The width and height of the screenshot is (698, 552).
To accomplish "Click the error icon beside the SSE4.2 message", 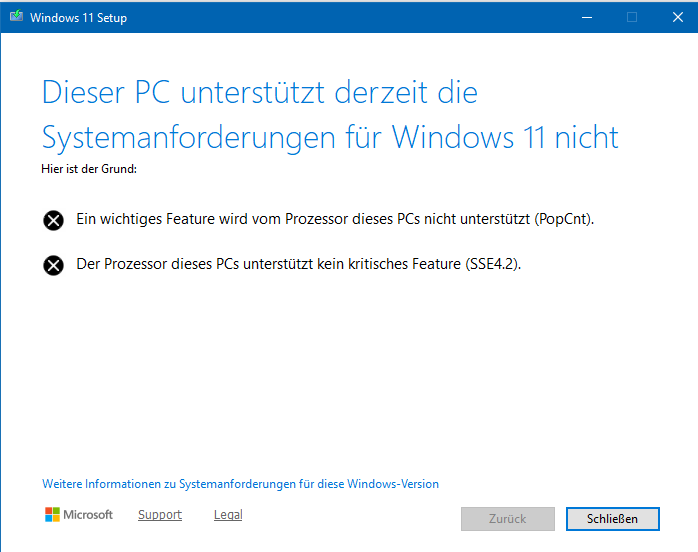I will (53, 265).
